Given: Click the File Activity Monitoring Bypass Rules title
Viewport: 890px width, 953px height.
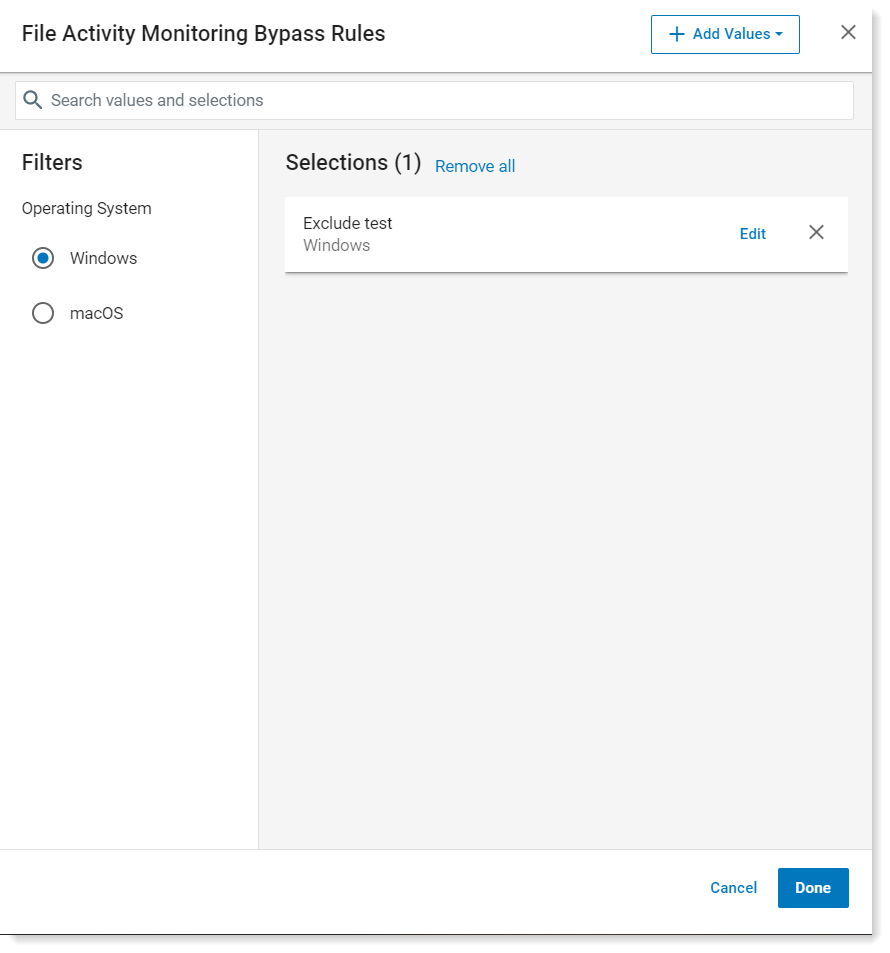Looking at the screenshot, I should [203, 34].
